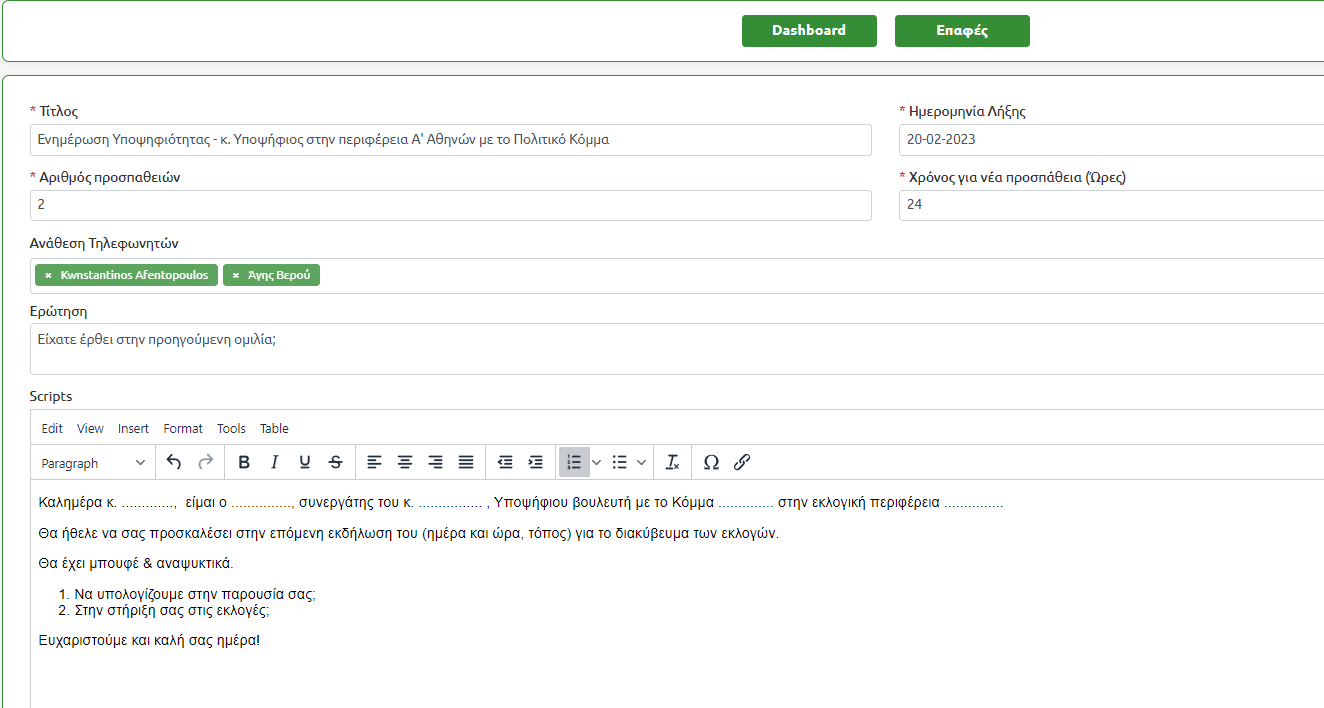Apply italic formatting in the editor
The width and height of the screenshot is (1324, 708).
[274, 462]
